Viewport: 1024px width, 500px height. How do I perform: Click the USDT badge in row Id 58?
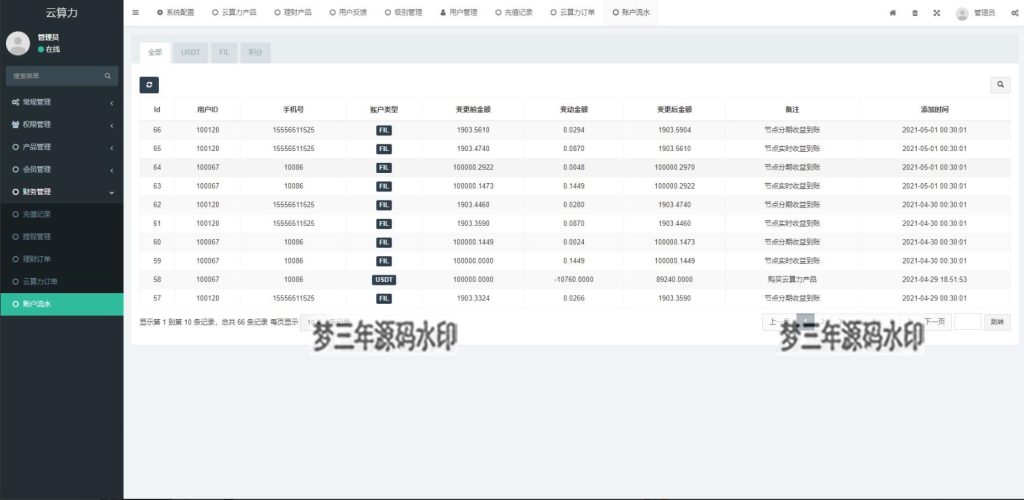(x=384, y=279)
